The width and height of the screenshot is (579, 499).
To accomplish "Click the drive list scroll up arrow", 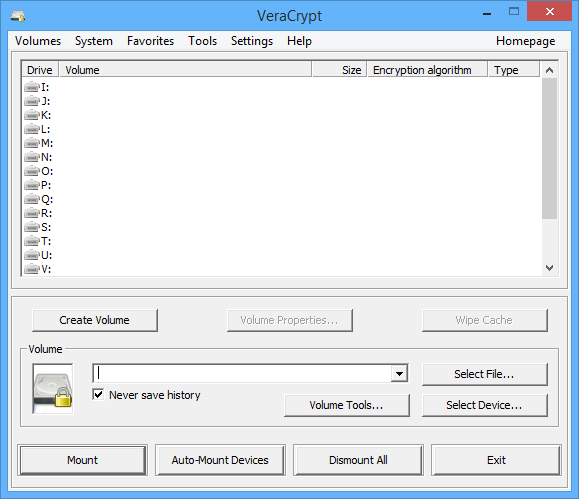I will click(549, 70).
